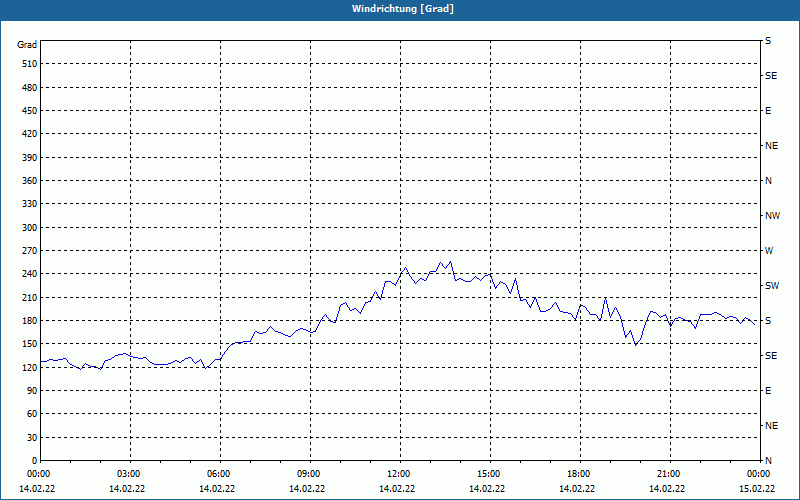Click the 0 y-axis value

click(x=35, y=461)
